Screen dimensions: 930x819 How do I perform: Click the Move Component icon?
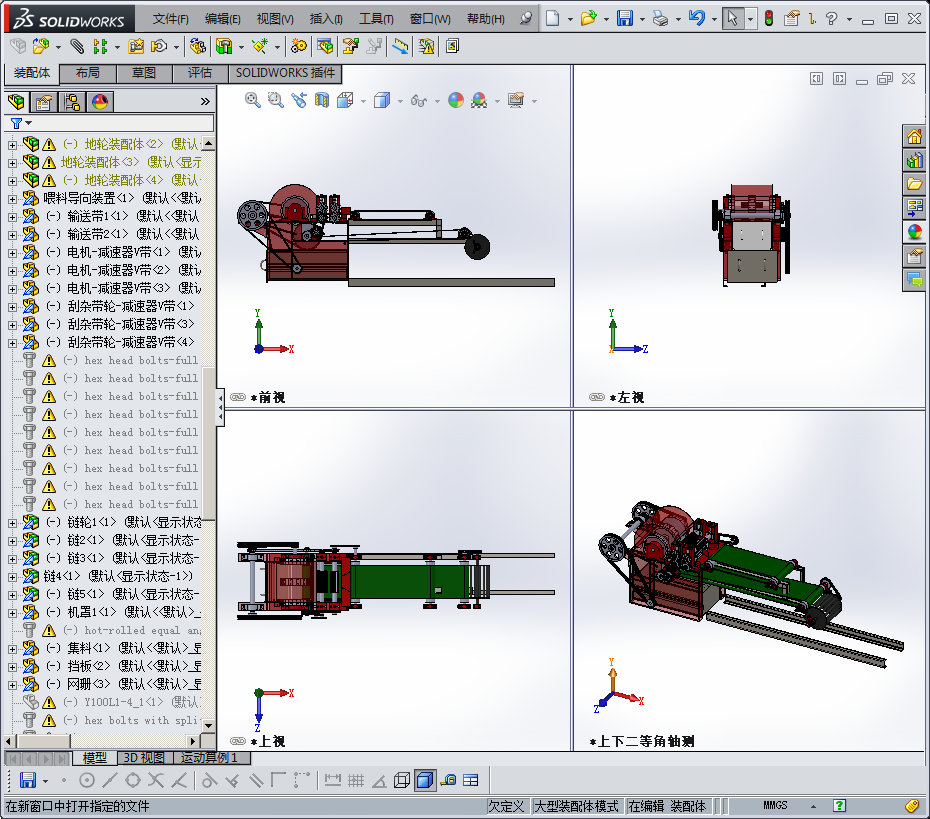point(158,46)
